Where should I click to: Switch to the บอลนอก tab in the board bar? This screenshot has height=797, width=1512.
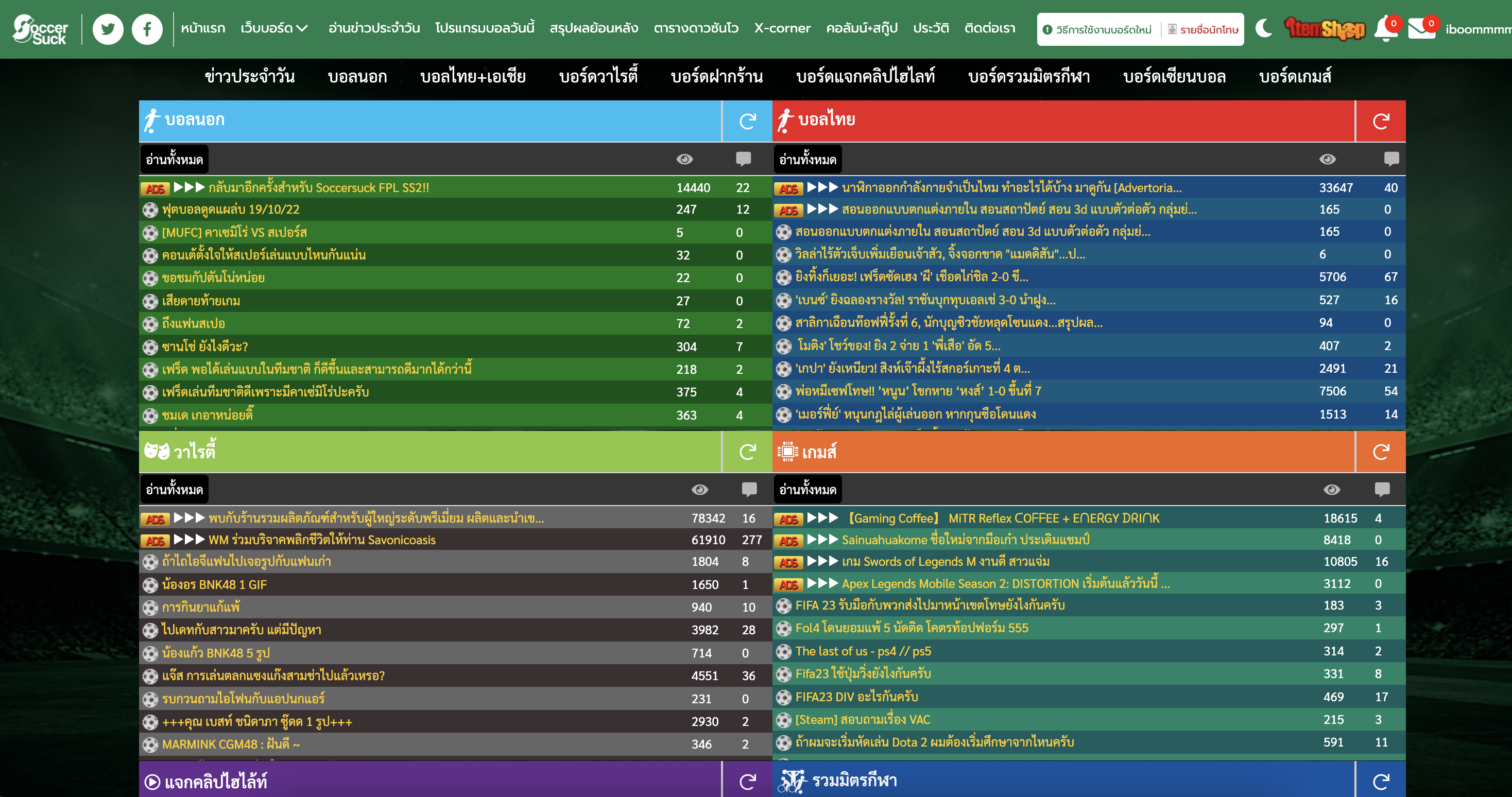(x=357, y=76)
